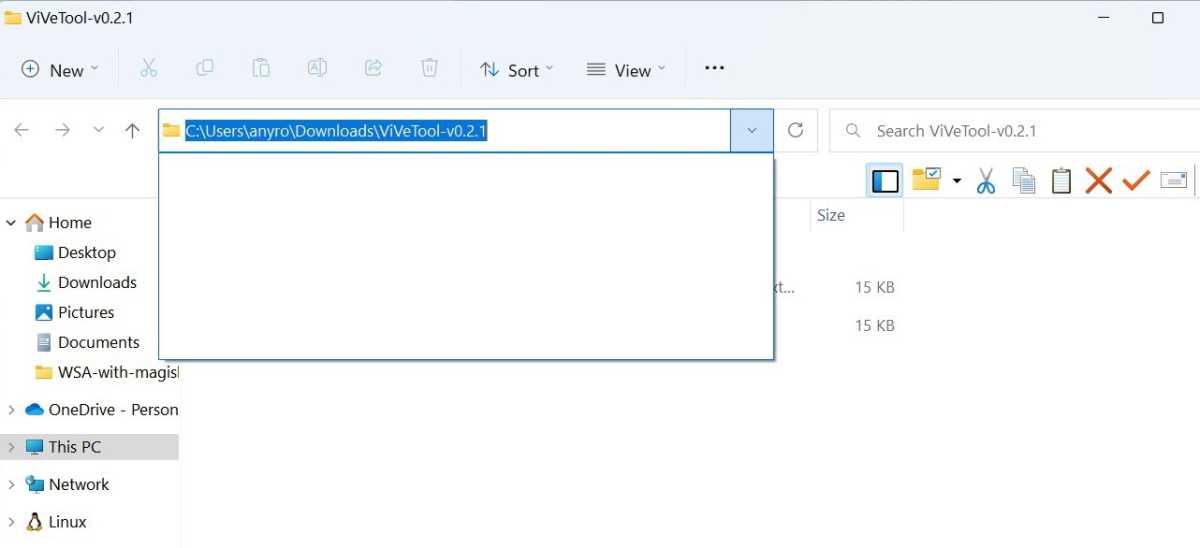This screenshot has height=548, width=1200.
Task: Click the folder options icon with checkmark
Action: click(926, 180)
